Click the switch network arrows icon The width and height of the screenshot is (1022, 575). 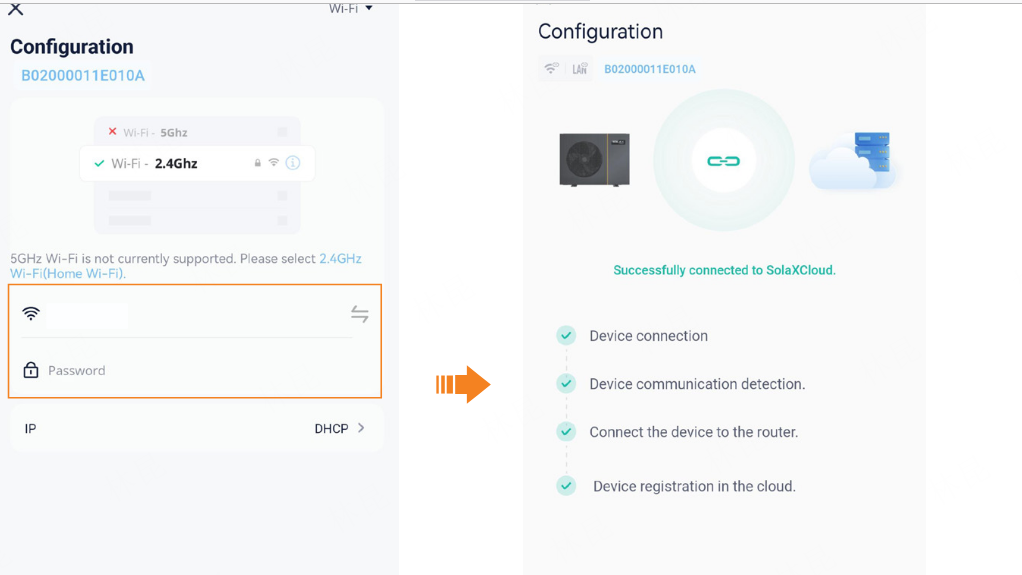click(x=360, y=315)
